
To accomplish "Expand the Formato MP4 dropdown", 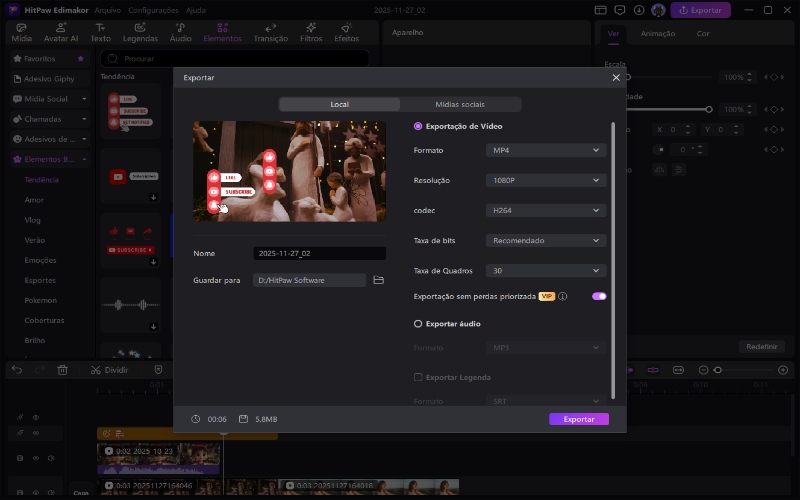I will coord(546,150).
